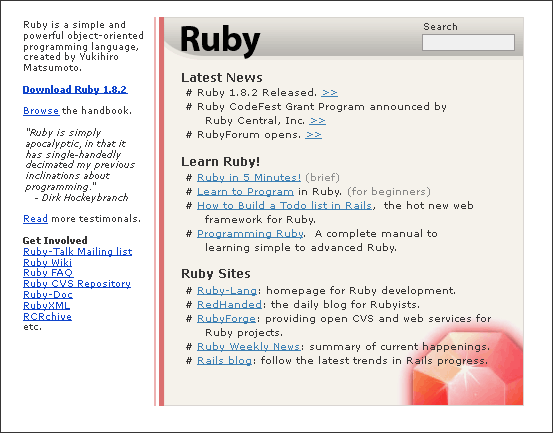Image resolution: width=553 pixels, height=433 pixels.
Task: Visit the RedHanded blog link
Action: [229, 305]
